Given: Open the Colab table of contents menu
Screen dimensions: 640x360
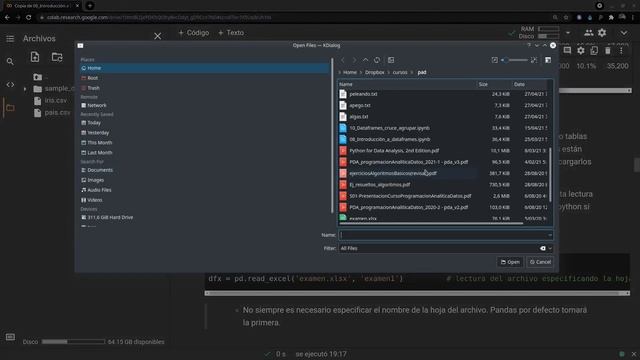Looking at the screenshot, I should [10, 38].
